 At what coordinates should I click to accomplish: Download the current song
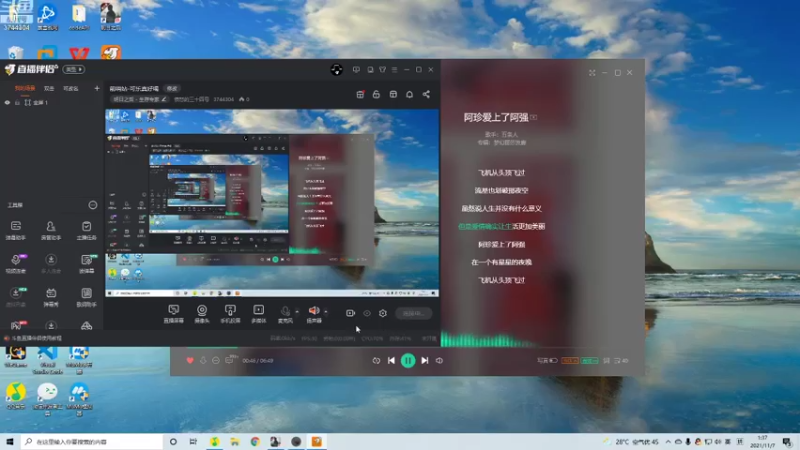pyautogui.click(x=203, y=361)
